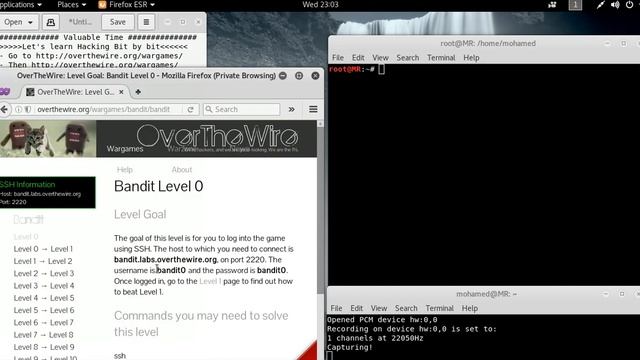
Task: Open the Help link on OverTheWire page
Action: [x=124, y=169]
